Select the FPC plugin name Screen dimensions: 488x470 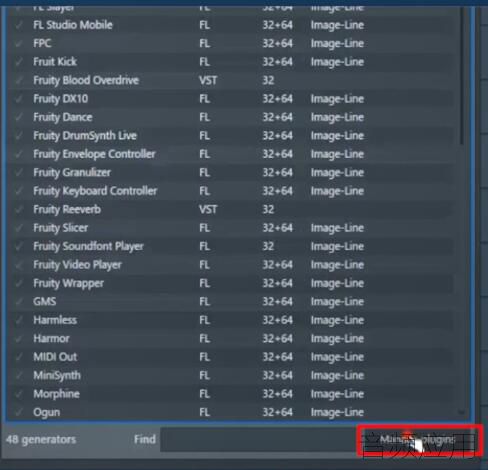pyautogui.click(x=42, y=43)
